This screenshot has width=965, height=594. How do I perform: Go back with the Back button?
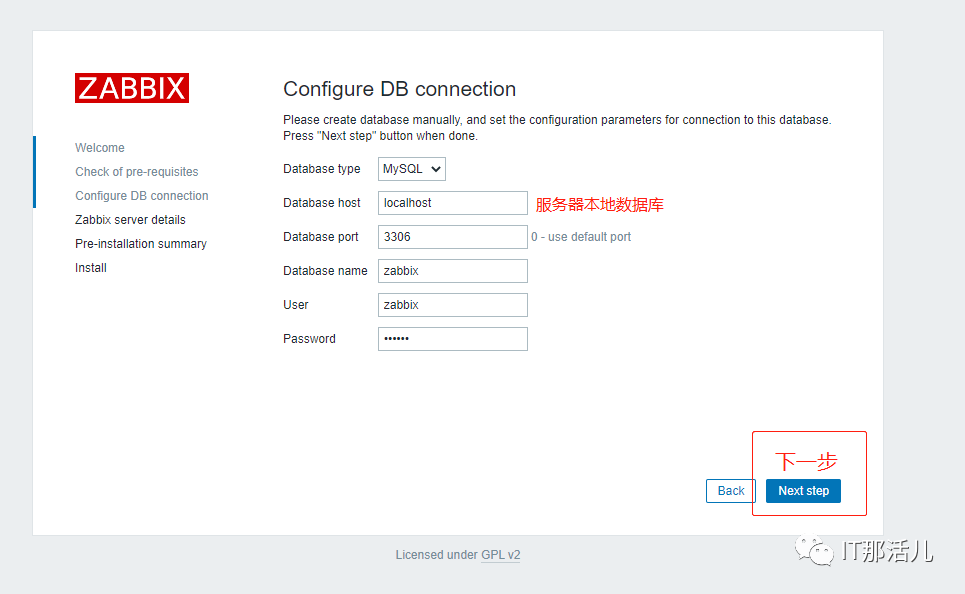pos(731,491)
